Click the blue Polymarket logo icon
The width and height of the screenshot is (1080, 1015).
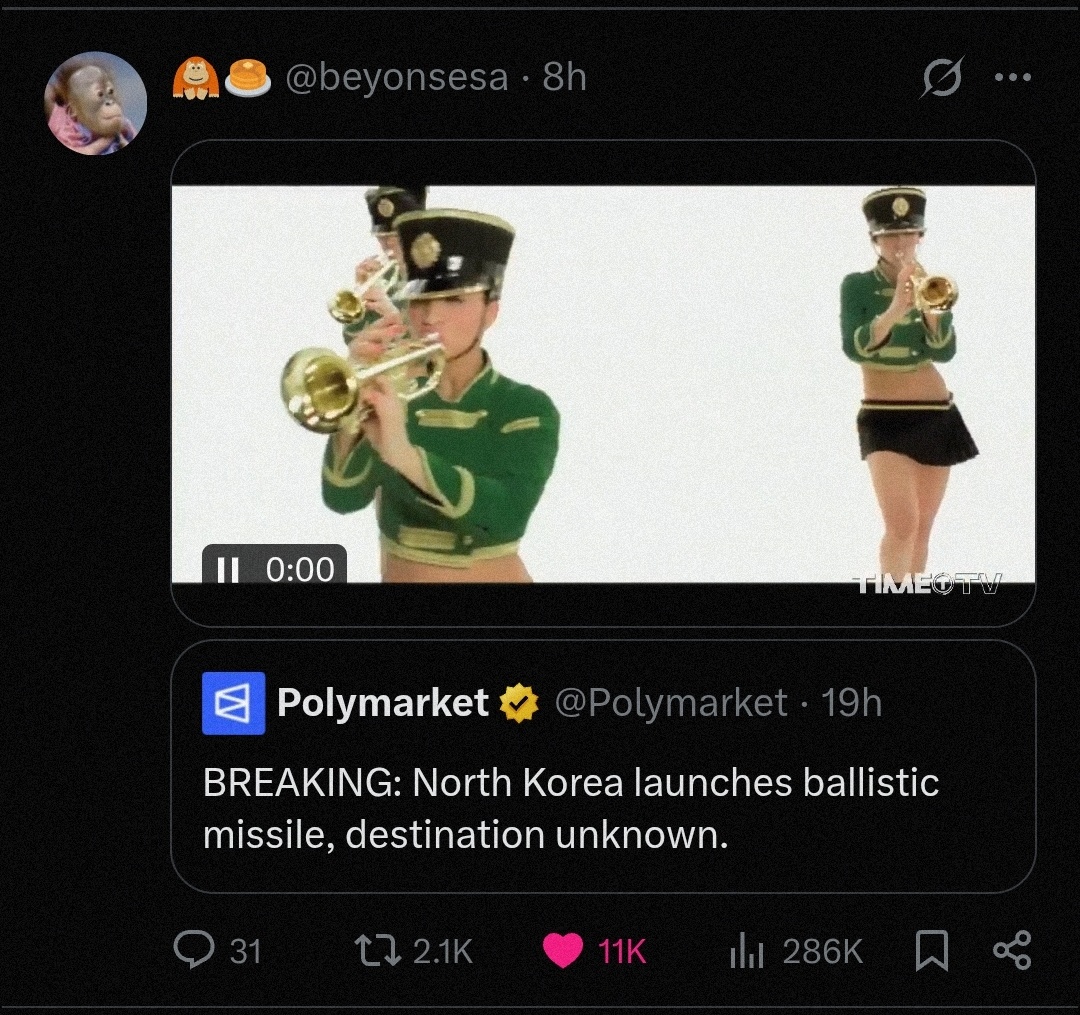click(x=233, y=703)
